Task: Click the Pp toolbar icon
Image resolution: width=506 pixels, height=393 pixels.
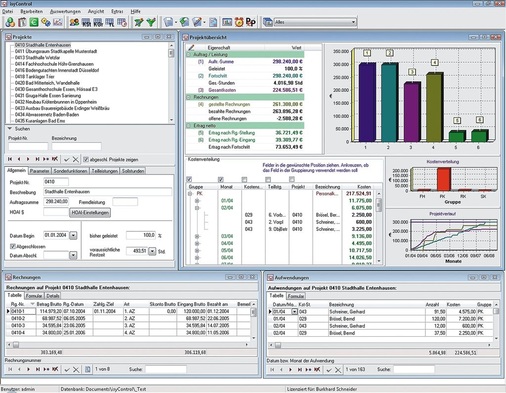Action: click(250, 22)
